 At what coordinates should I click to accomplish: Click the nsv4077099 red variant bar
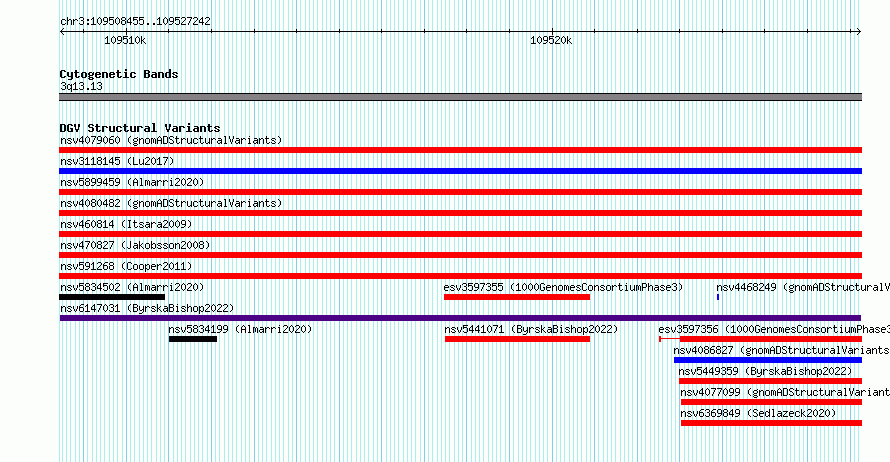pos(771,402)
